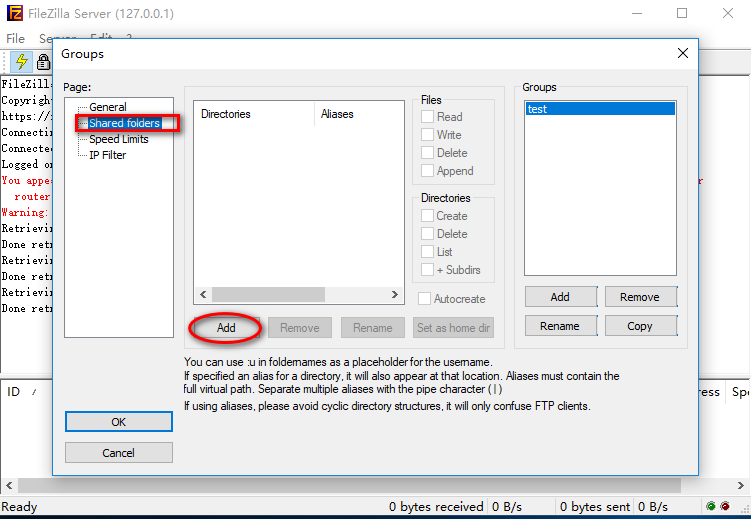
Task: Toggle the + Subdirs checkbox
Action: coord(427,270)
